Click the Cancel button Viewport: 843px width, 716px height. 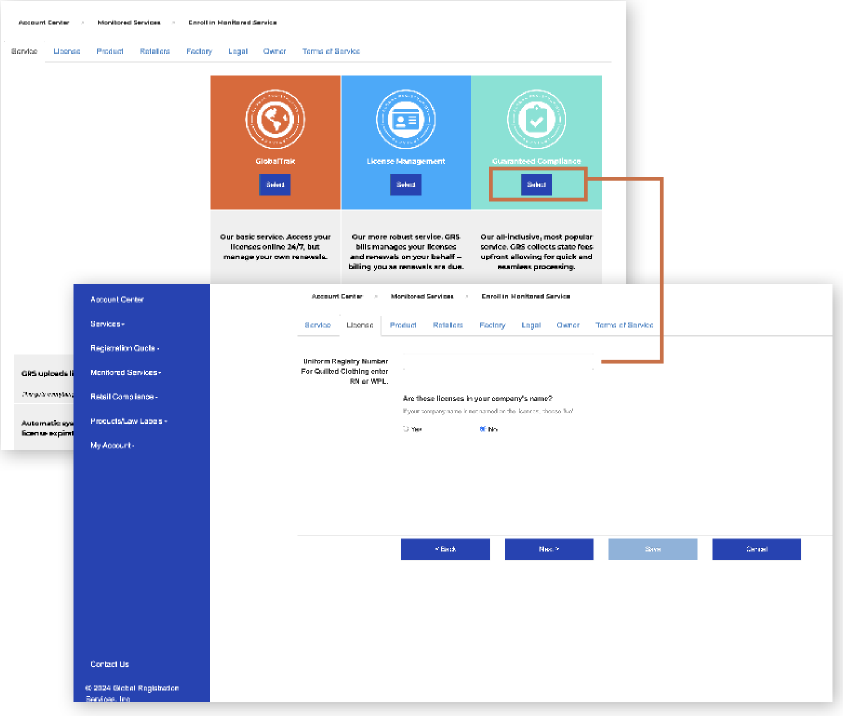(756, 550)
